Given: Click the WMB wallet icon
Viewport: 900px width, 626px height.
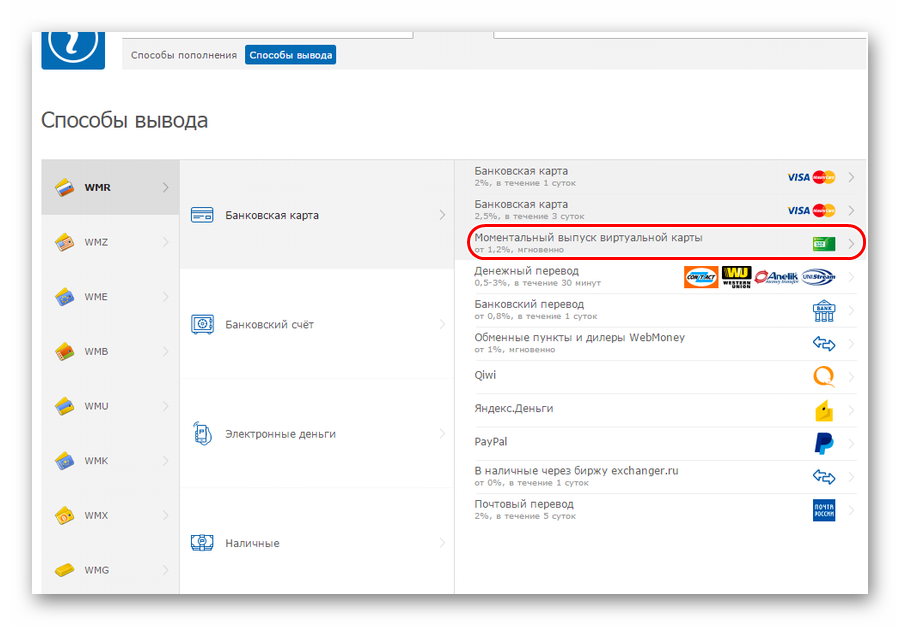Looking at the screenshot, I should (64, 351).
